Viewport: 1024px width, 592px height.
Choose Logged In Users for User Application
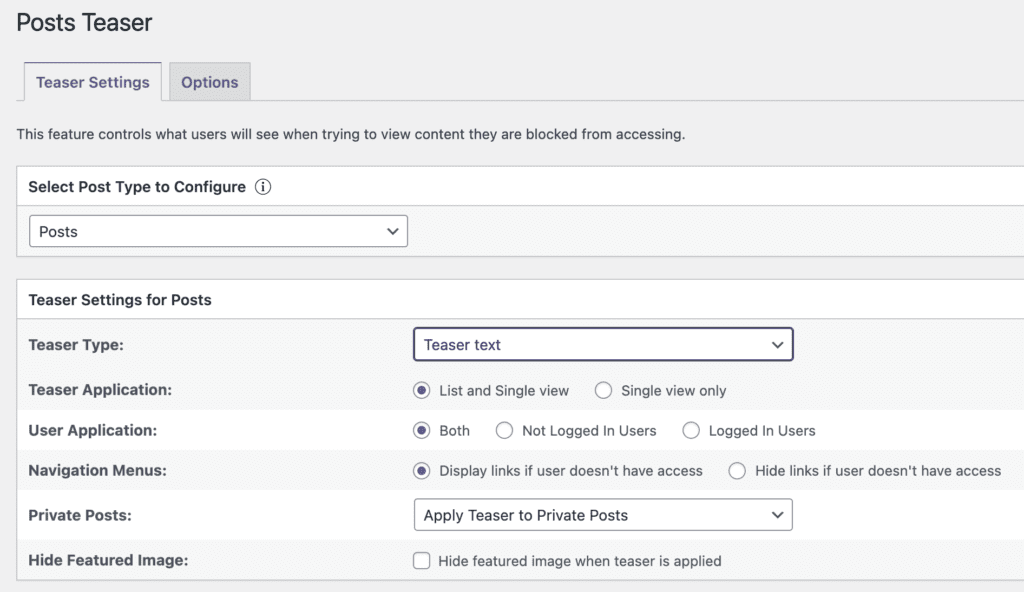click(691, 430)
